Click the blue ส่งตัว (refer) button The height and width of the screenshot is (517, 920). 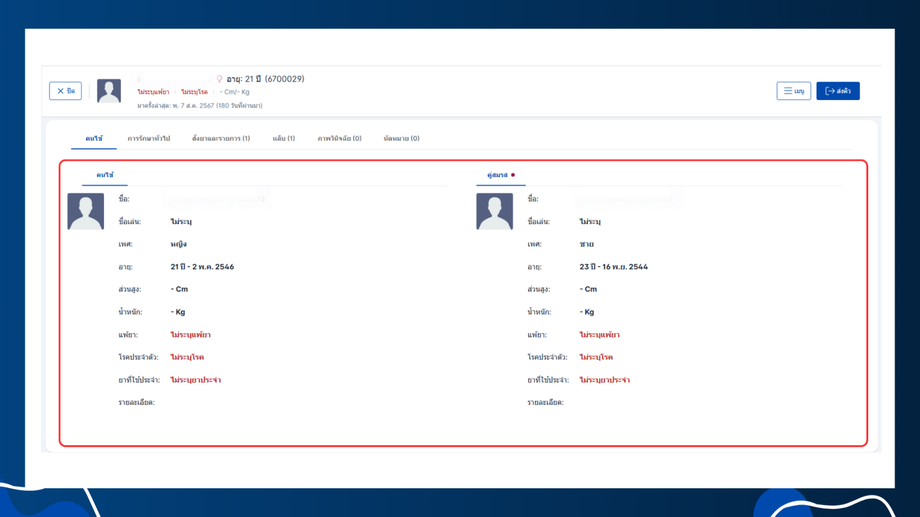click(838, 91)
